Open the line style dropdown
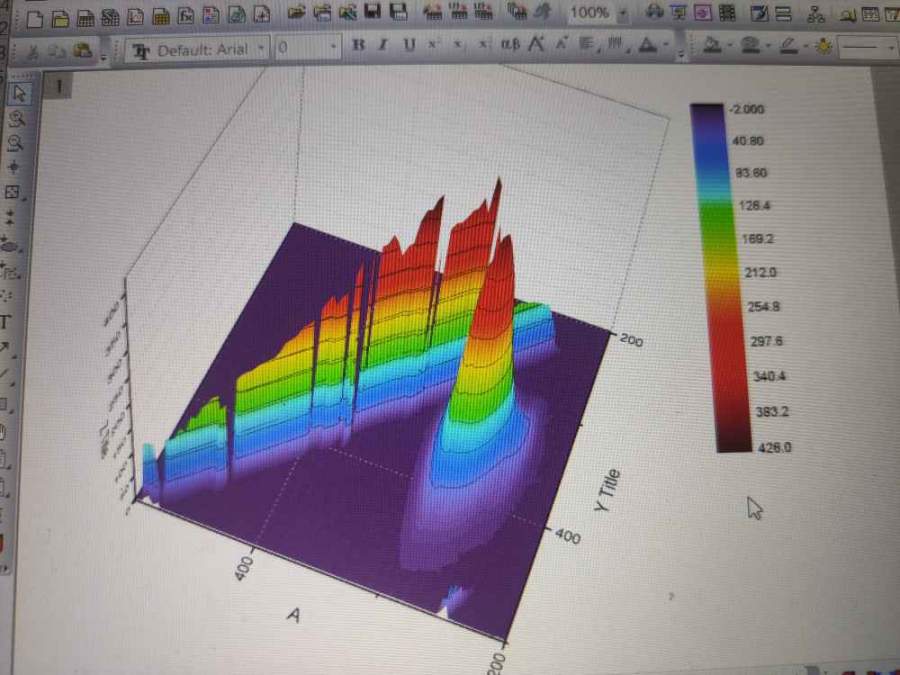 pyautogui.click(x=890, y=47)
